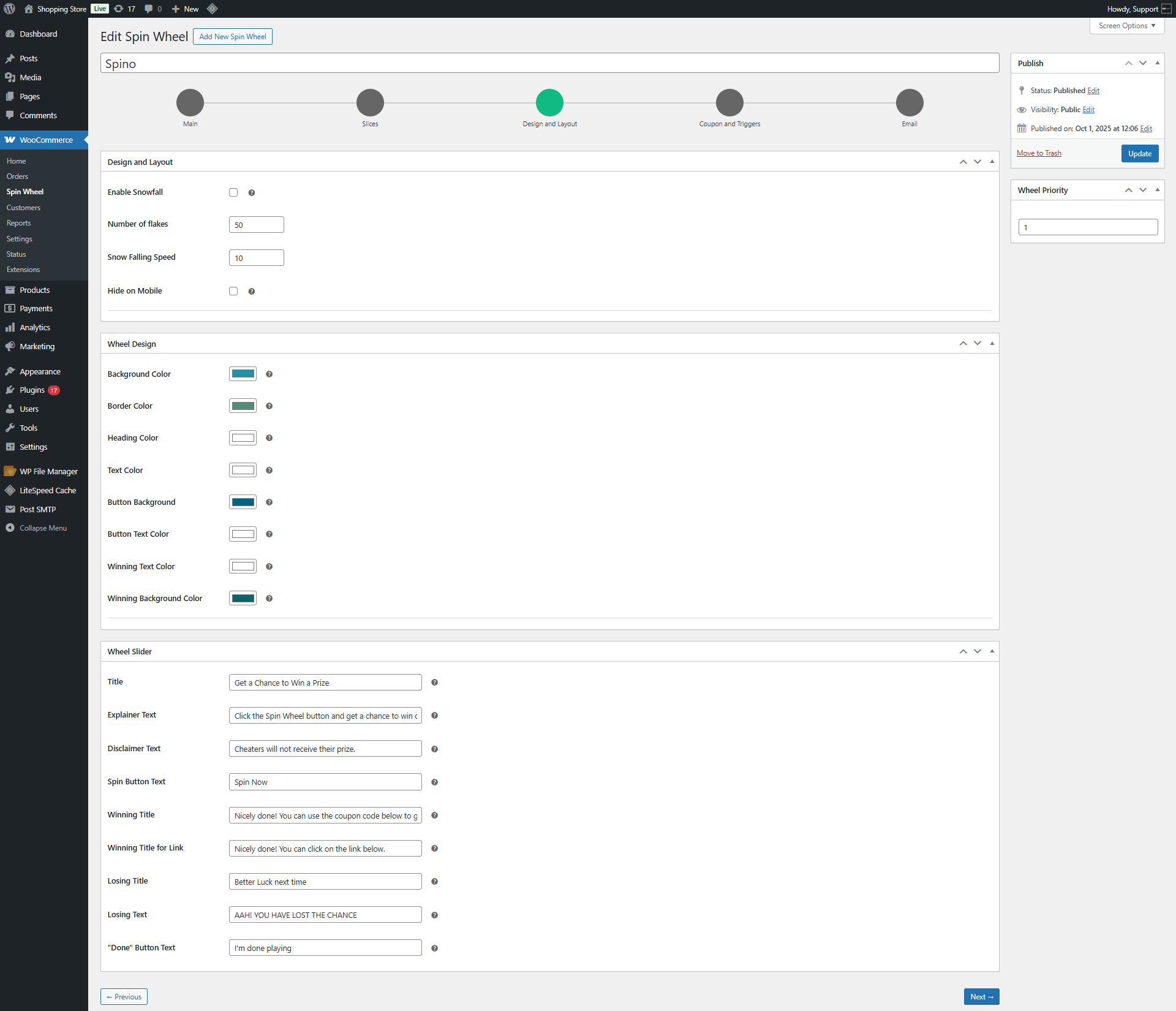Viewport: 1176px width, 1011px height.
Task: Expand the Screen Options dropdown
Action: point(1126,26)
